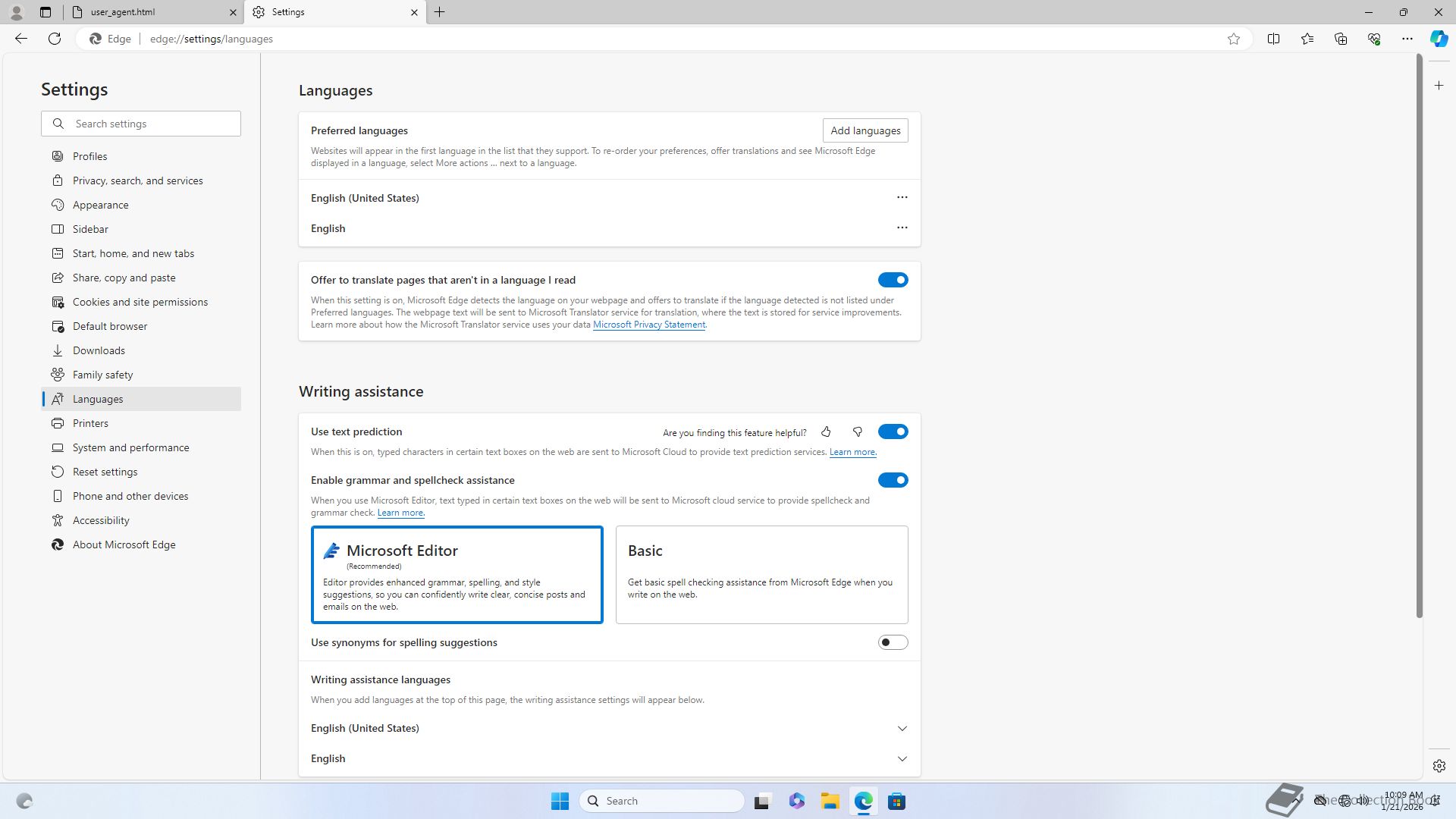Add this page to favorites star
Viewport: 1456px width, 819px height.
click(x=1234, y=39)
